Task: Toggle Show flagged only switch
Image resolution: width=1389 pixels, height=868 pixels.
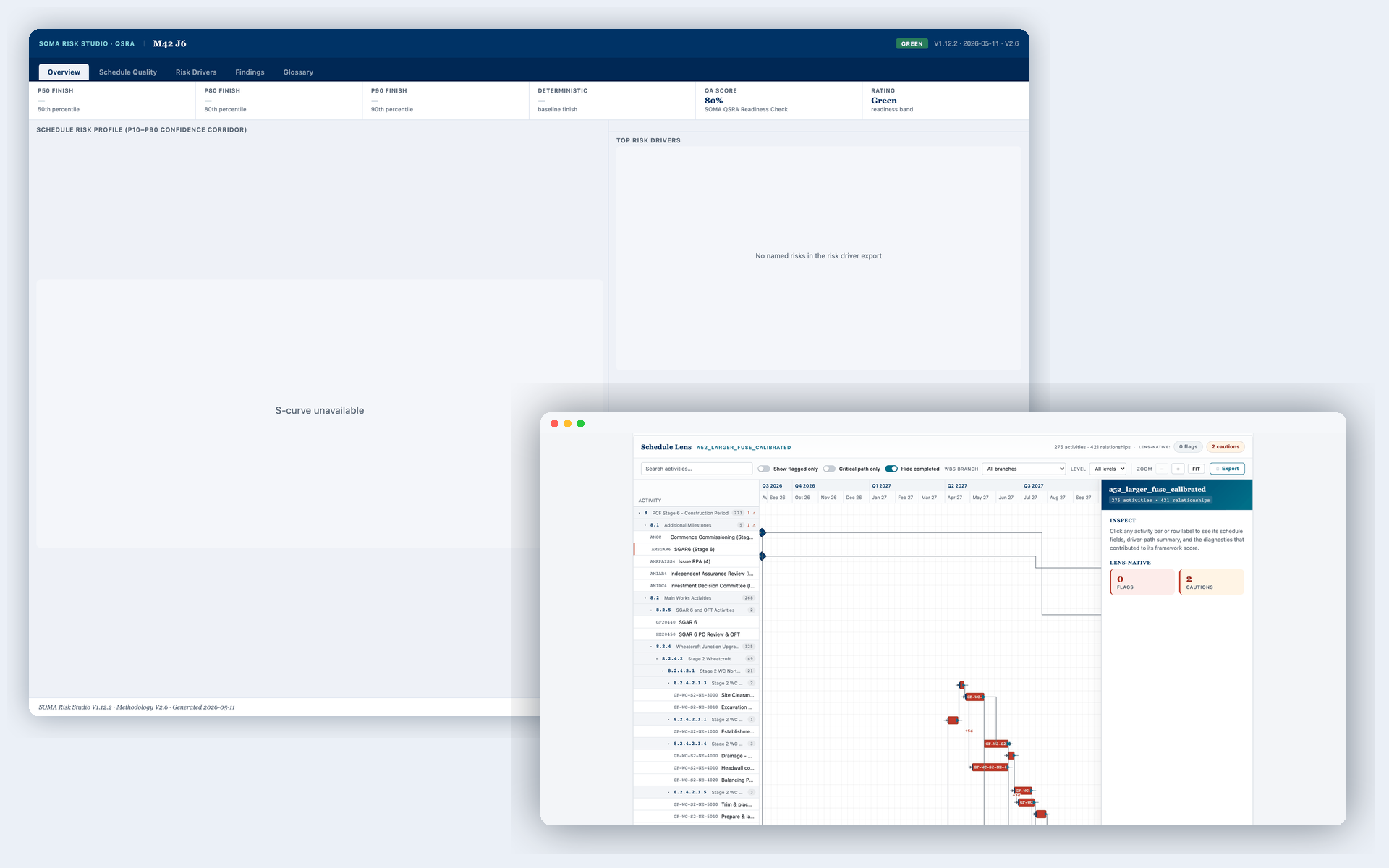Action: (764, 469)
